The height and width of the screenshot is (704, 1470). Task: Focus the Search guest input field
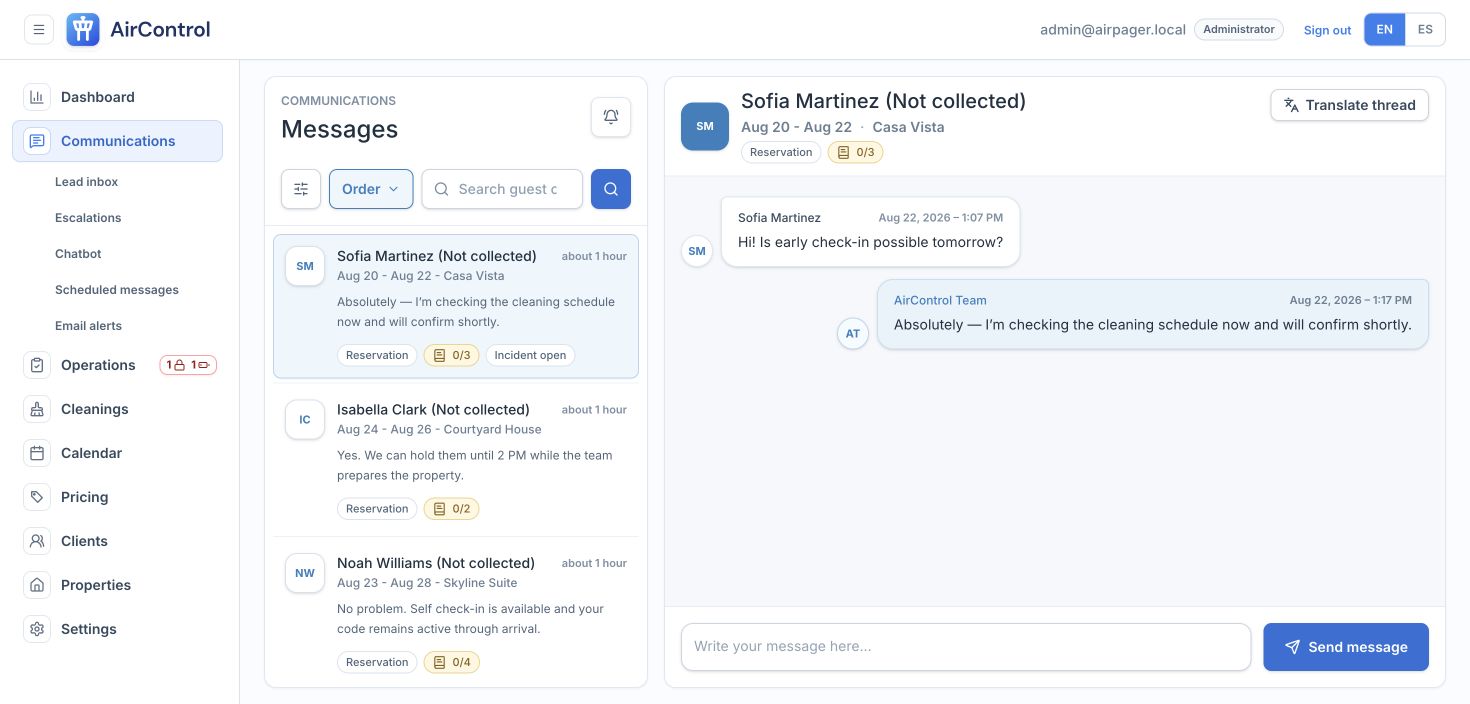point(502,189)
